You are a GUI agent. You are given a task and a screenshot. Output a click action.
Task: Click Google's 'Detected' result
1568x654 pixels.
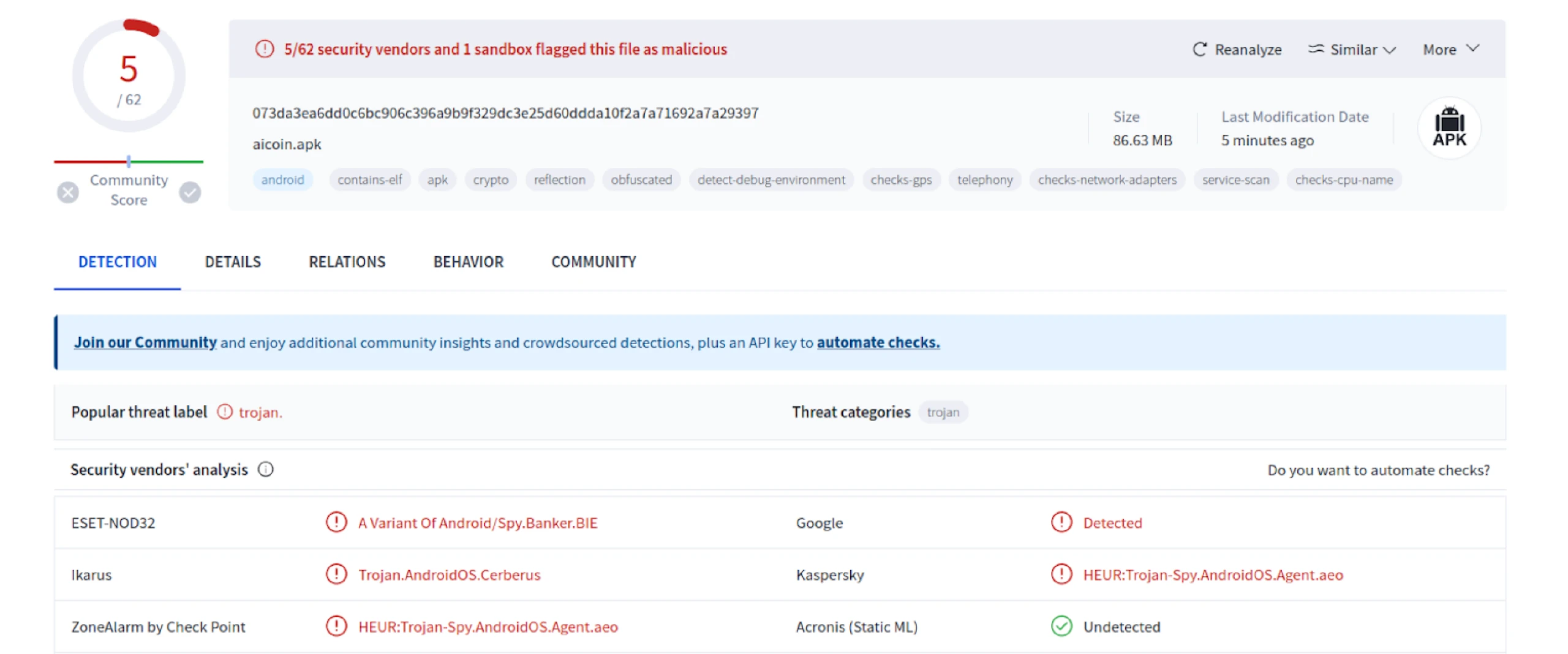point(1112,523)
